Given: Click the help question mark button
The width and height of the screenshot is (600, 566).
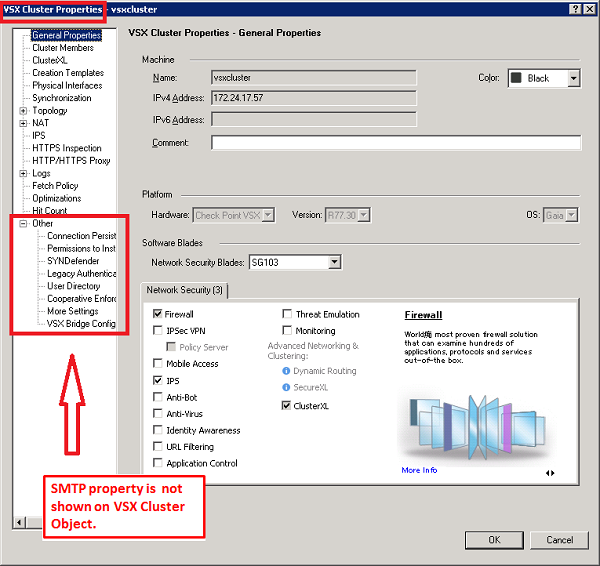Looking at the screenshot, I should 575,9.
